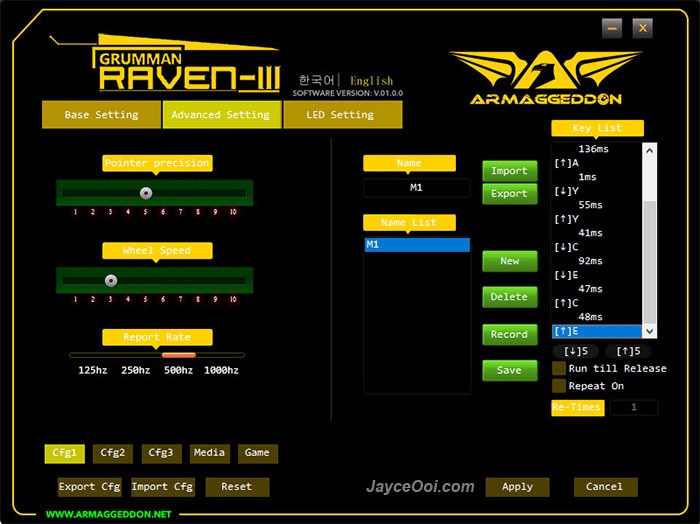Select the [↑]A key entry
Viewport: 700px width, 524px height.
tap(597, 163)
